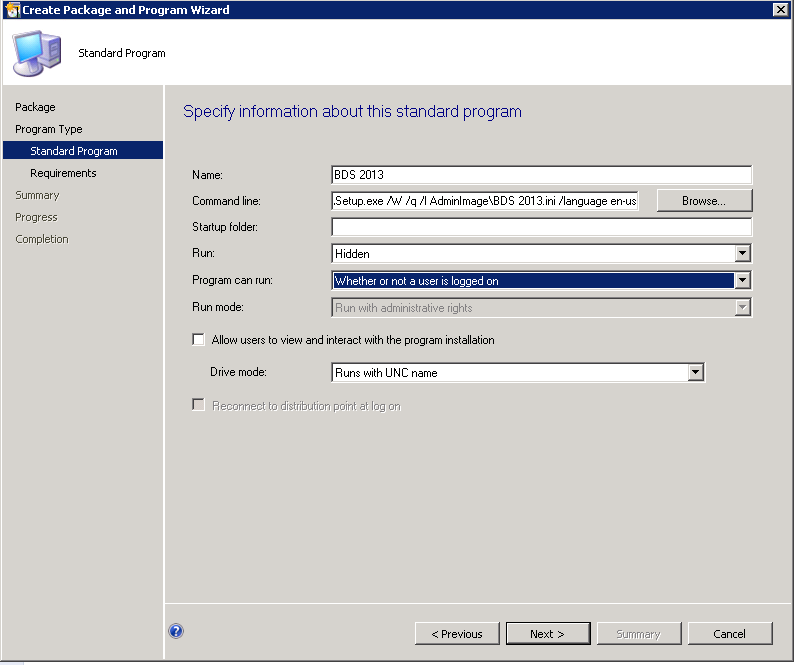Click the greyed-out Summary button
Screen dimensions: 794x665
tap(639, 634)
